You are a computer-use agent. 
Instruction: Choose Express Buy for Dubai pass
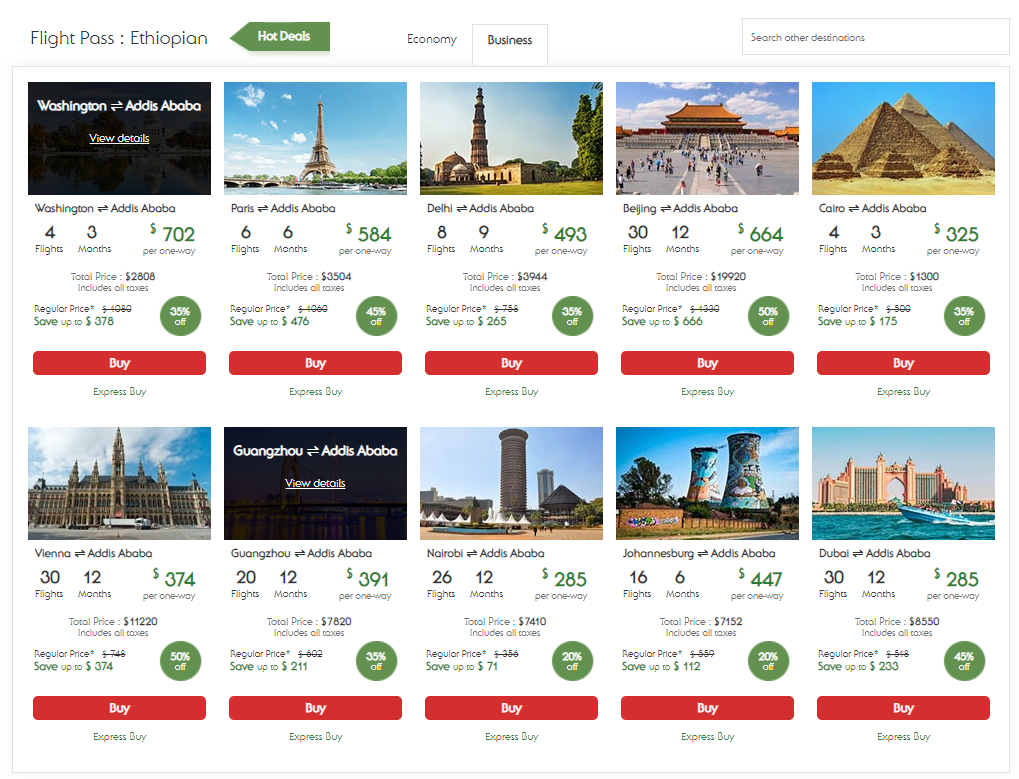pyautogui.click(x=903, y=737)
